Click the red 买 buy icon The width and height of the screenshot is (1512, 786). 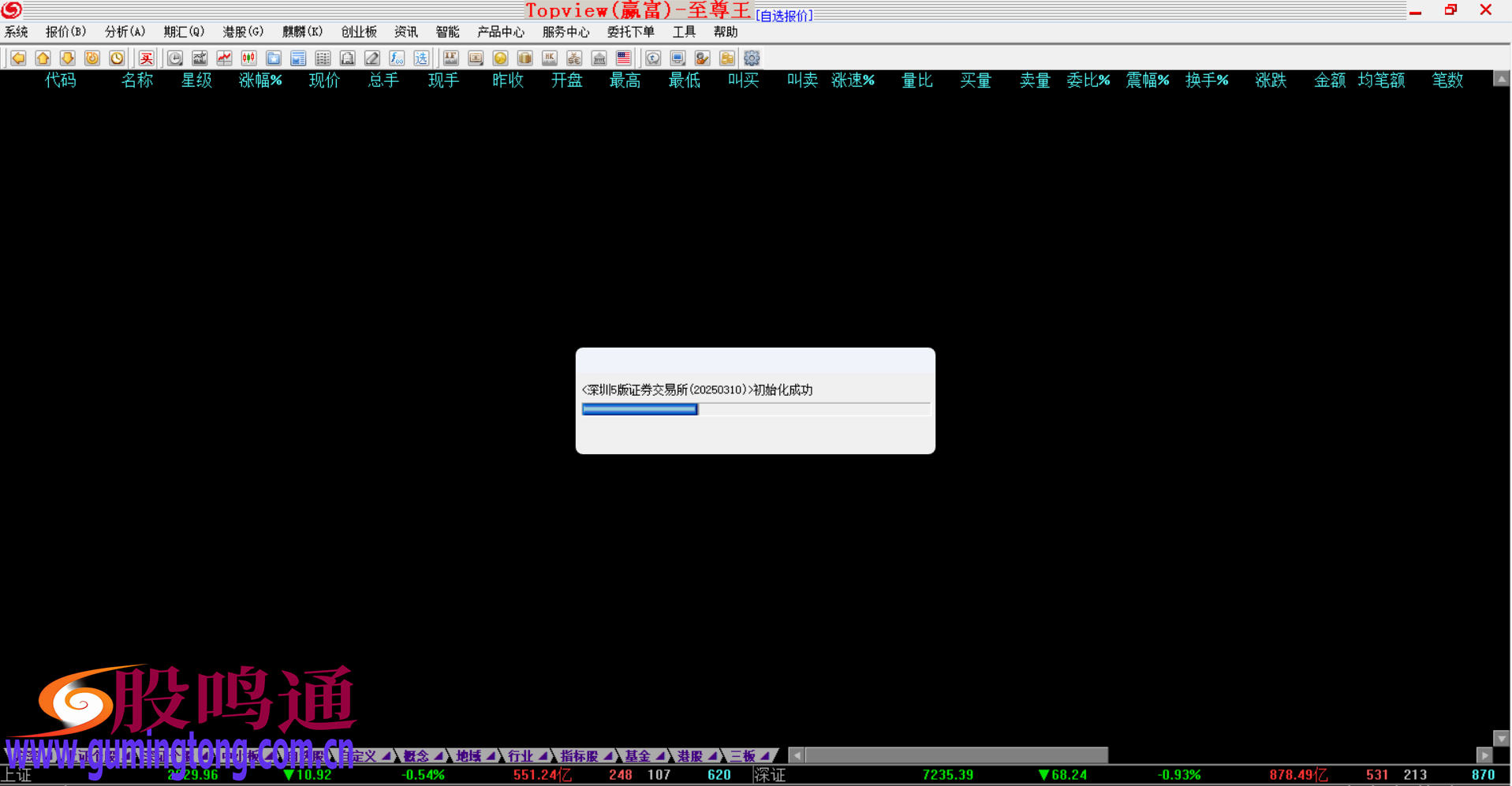146,58
